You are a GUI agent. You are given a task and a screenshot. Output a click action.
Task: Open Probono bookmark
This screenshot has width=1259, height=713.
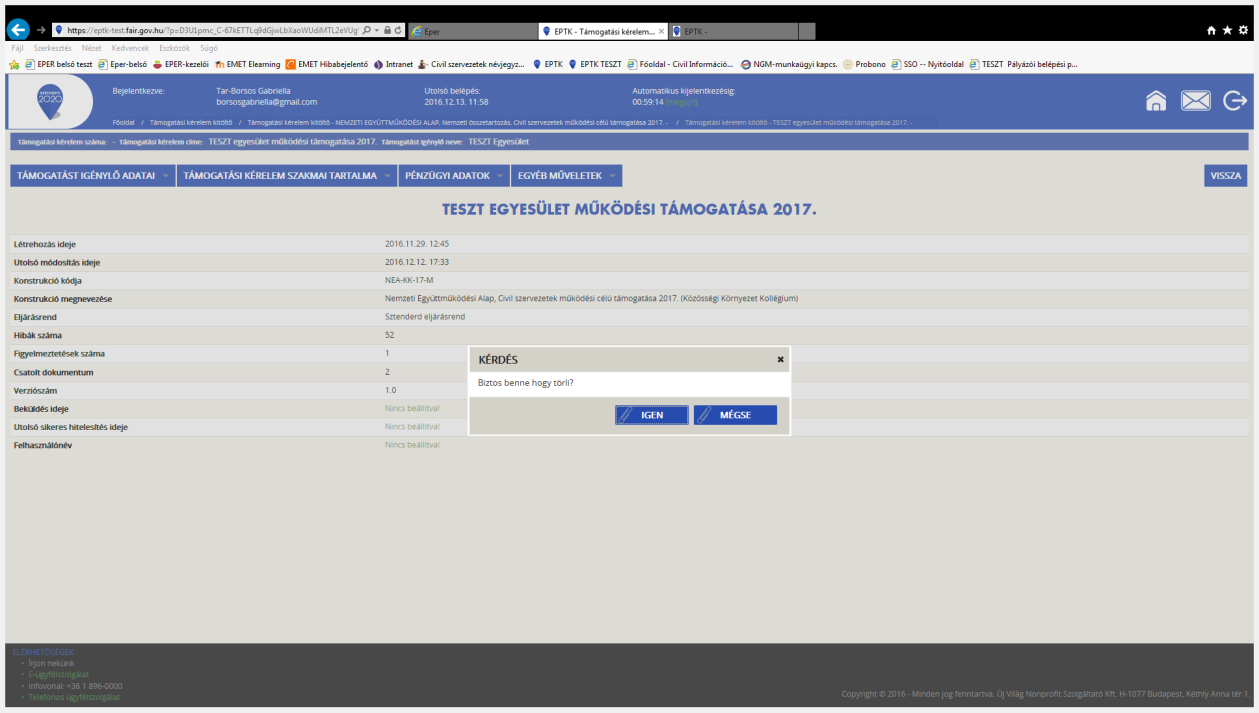[x=864, y=64]
